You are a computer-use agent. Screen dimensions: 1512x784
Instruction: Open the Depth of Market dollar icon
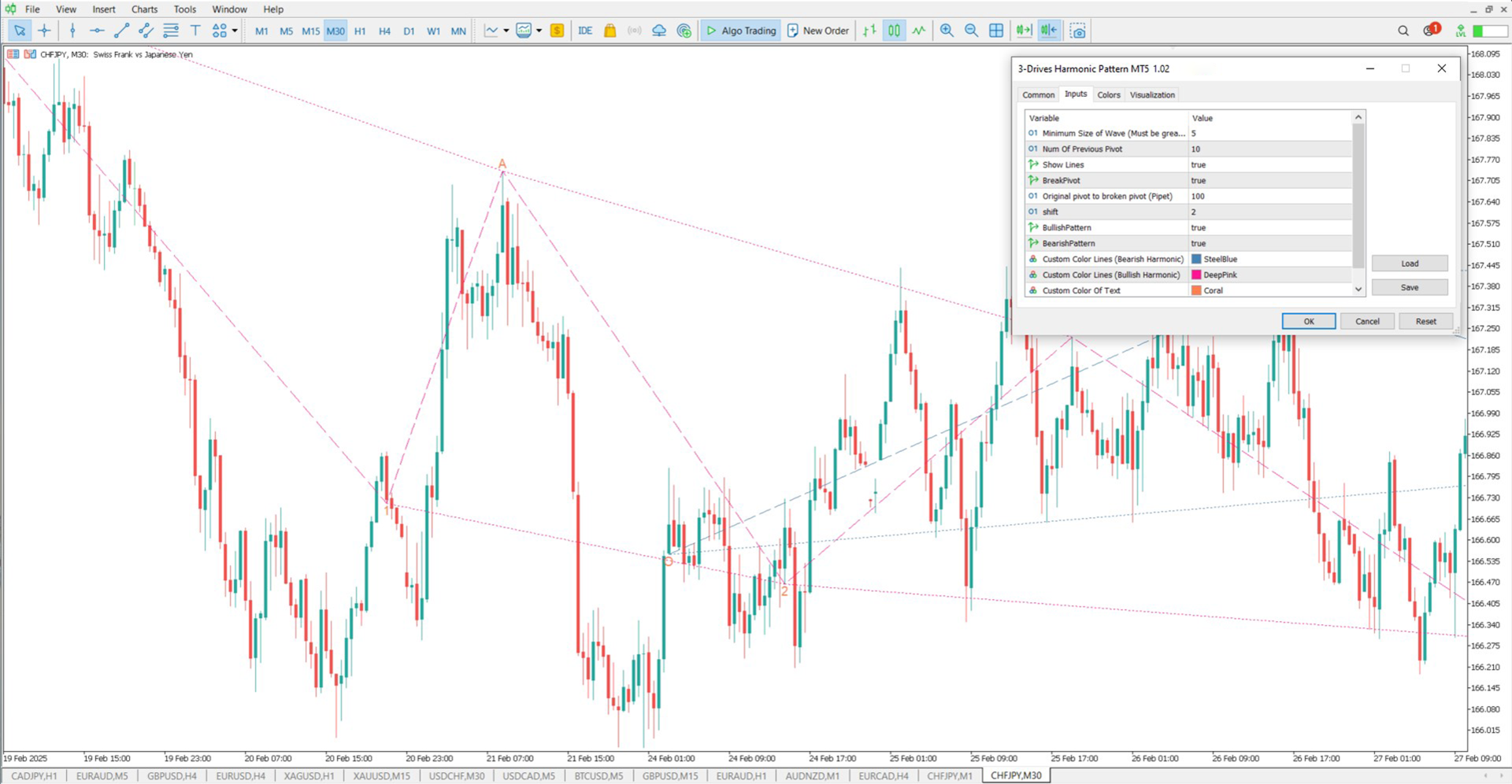coord(557,30)
